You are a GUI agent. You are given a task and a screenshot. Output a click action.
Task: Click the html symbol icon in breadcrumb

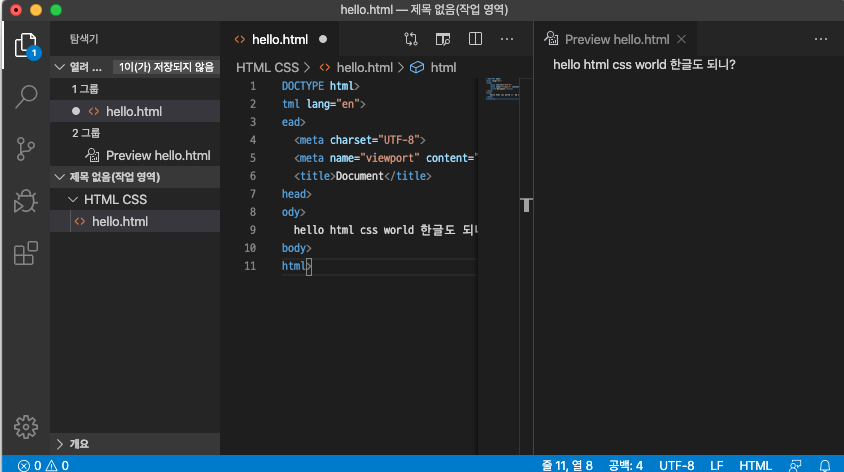click(x=417, y=68)
